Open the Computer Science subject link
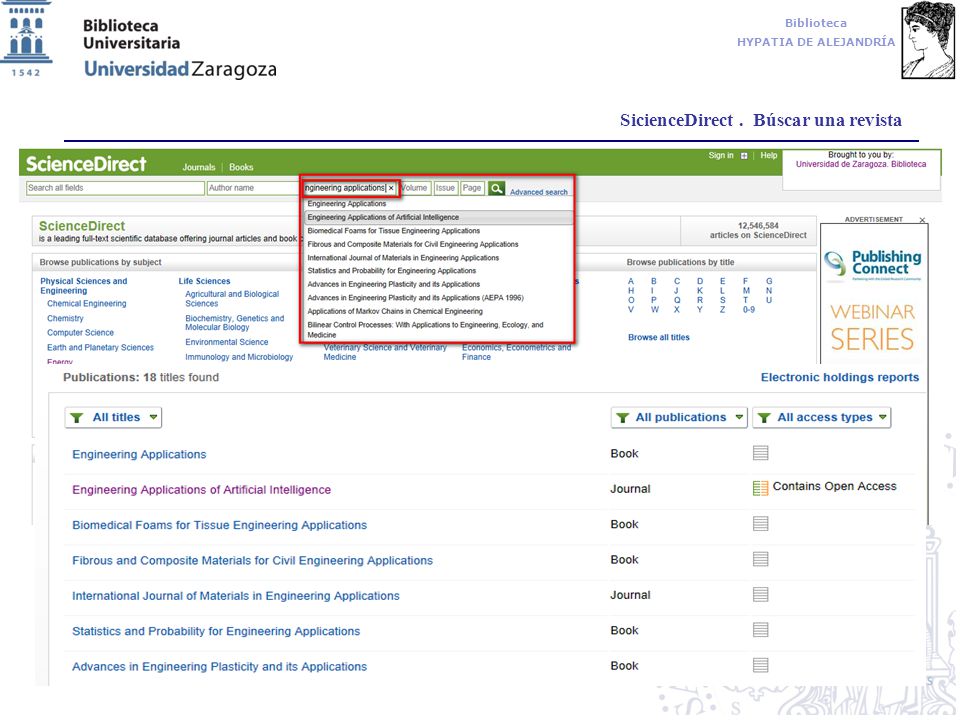The height and width of the screenshot is (720, 960). click(80, 332)
